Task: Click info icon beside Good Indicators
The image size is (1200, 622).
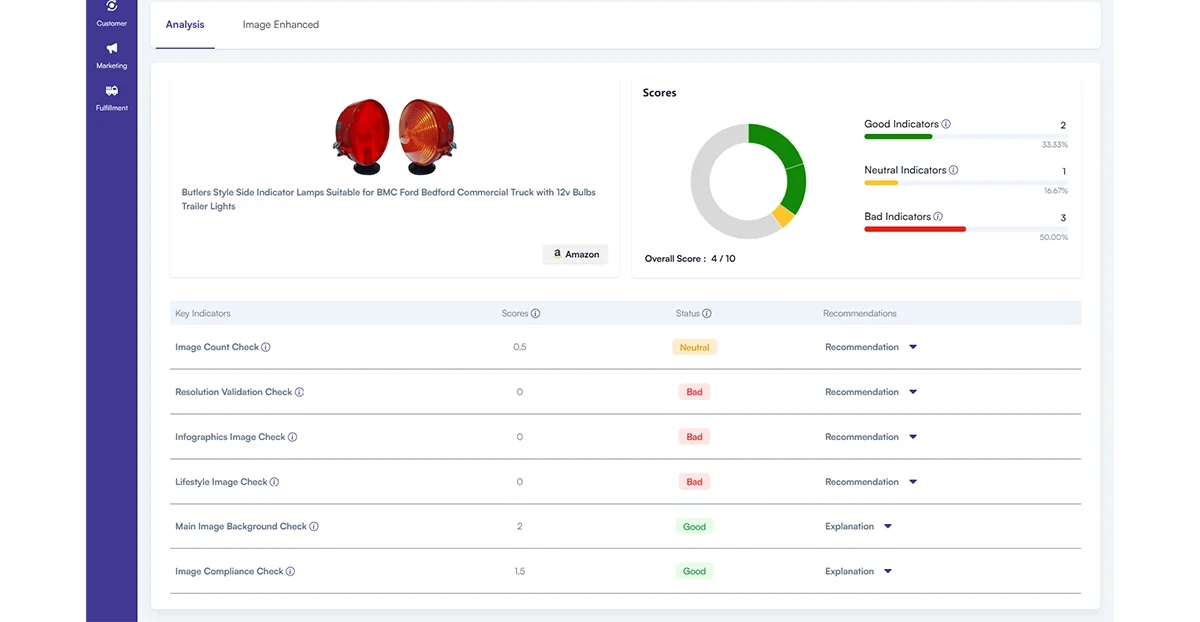Action: (946, 124)
